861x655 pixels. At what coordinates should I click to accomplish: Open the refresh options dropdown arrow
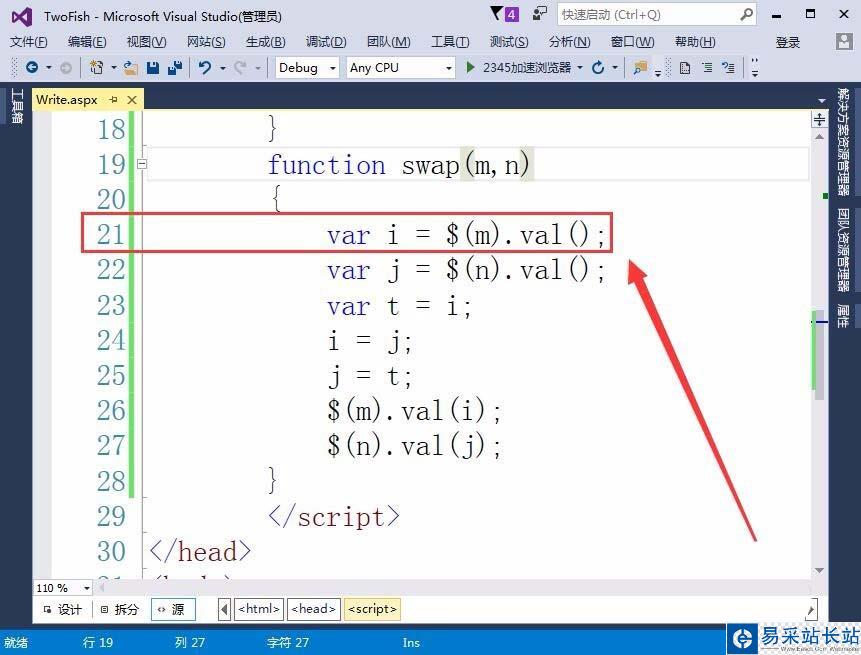click(x=615, y=68)
